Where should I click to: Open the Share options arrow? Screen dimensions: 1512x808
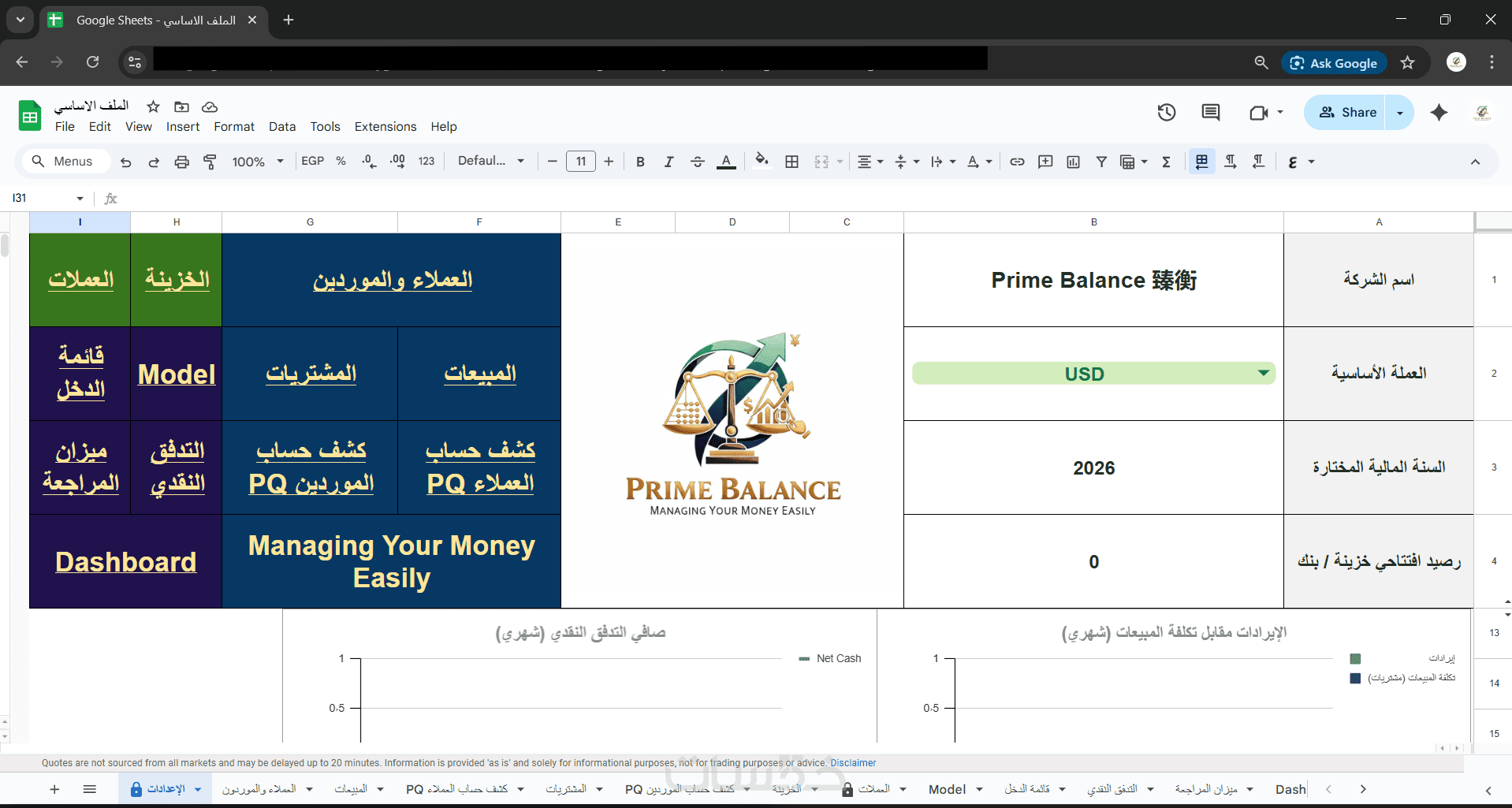[1400, 113]
